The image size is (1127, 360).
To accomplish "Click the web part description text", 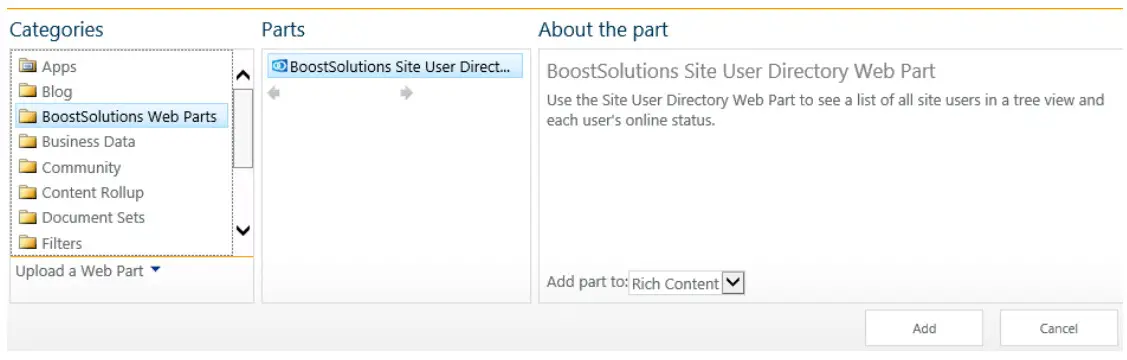I will (x=825, y=110).
